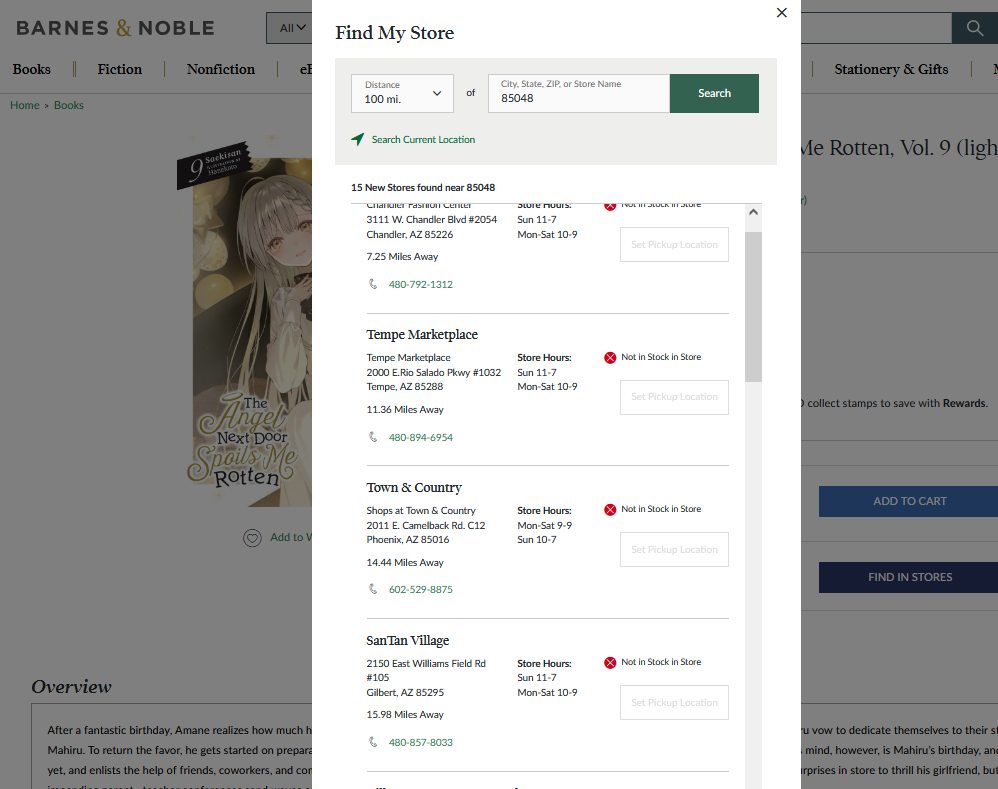The height and width of the screenshot is (789, 998).
Task: Click the store list scroll-up arrow
Action: (x=753, y=212)
